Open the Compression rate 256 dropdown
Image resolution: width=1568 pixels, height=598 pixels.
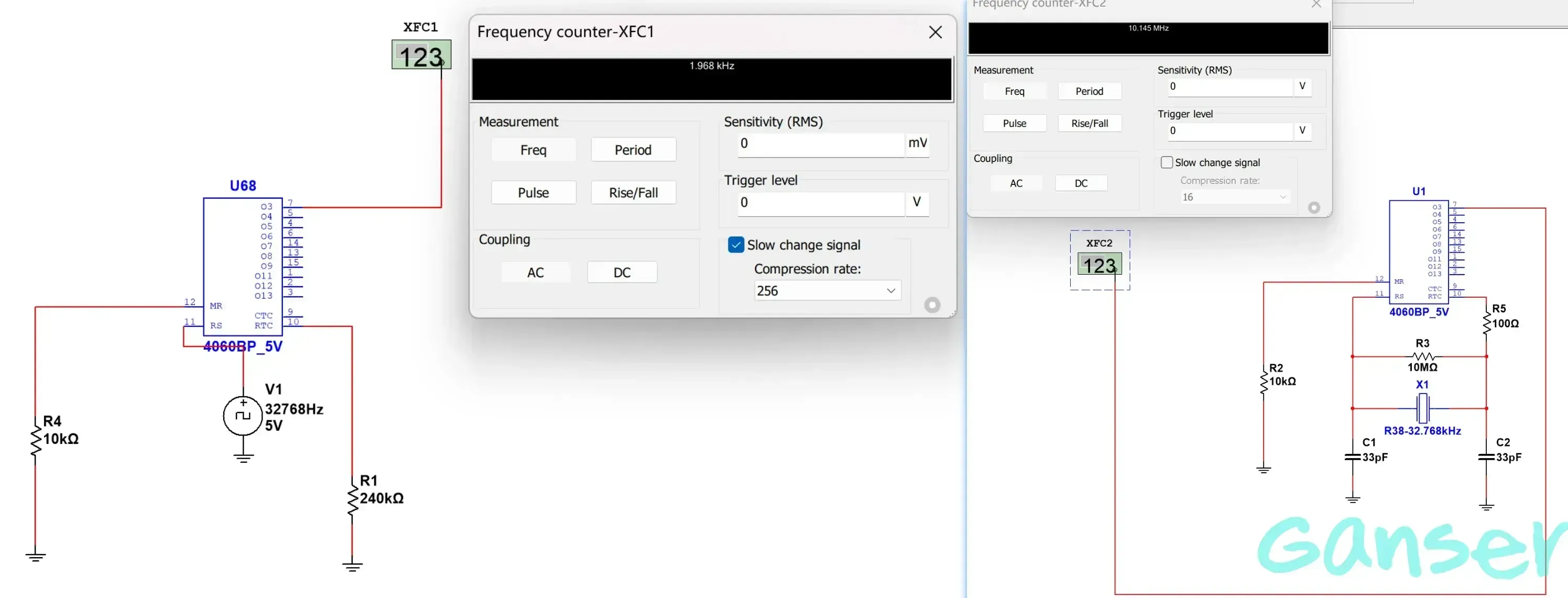pyautogui.click(x=827, y=290)
